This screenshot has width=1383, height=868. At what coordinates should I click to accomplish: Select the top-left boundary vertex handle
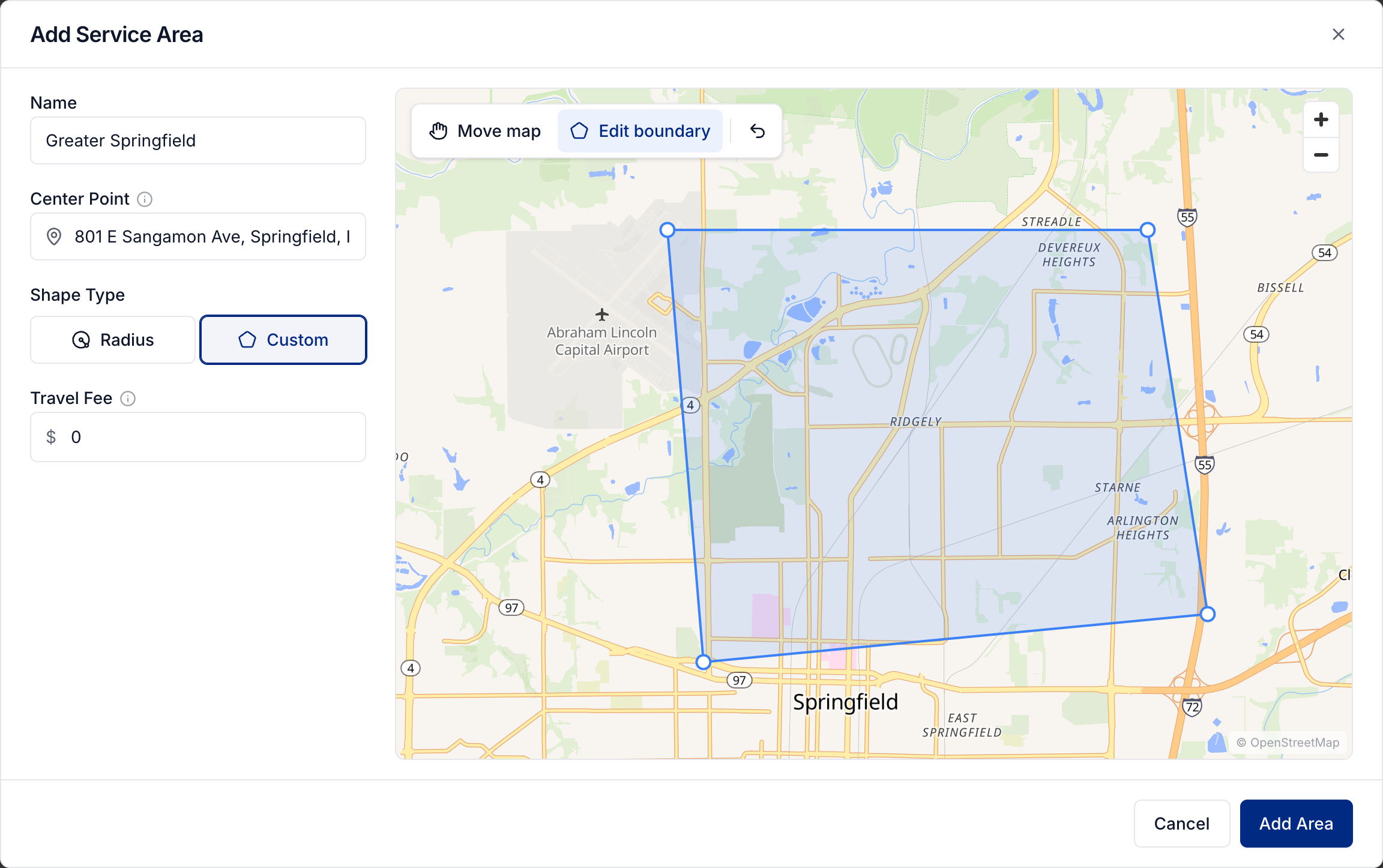click(667, 230)
